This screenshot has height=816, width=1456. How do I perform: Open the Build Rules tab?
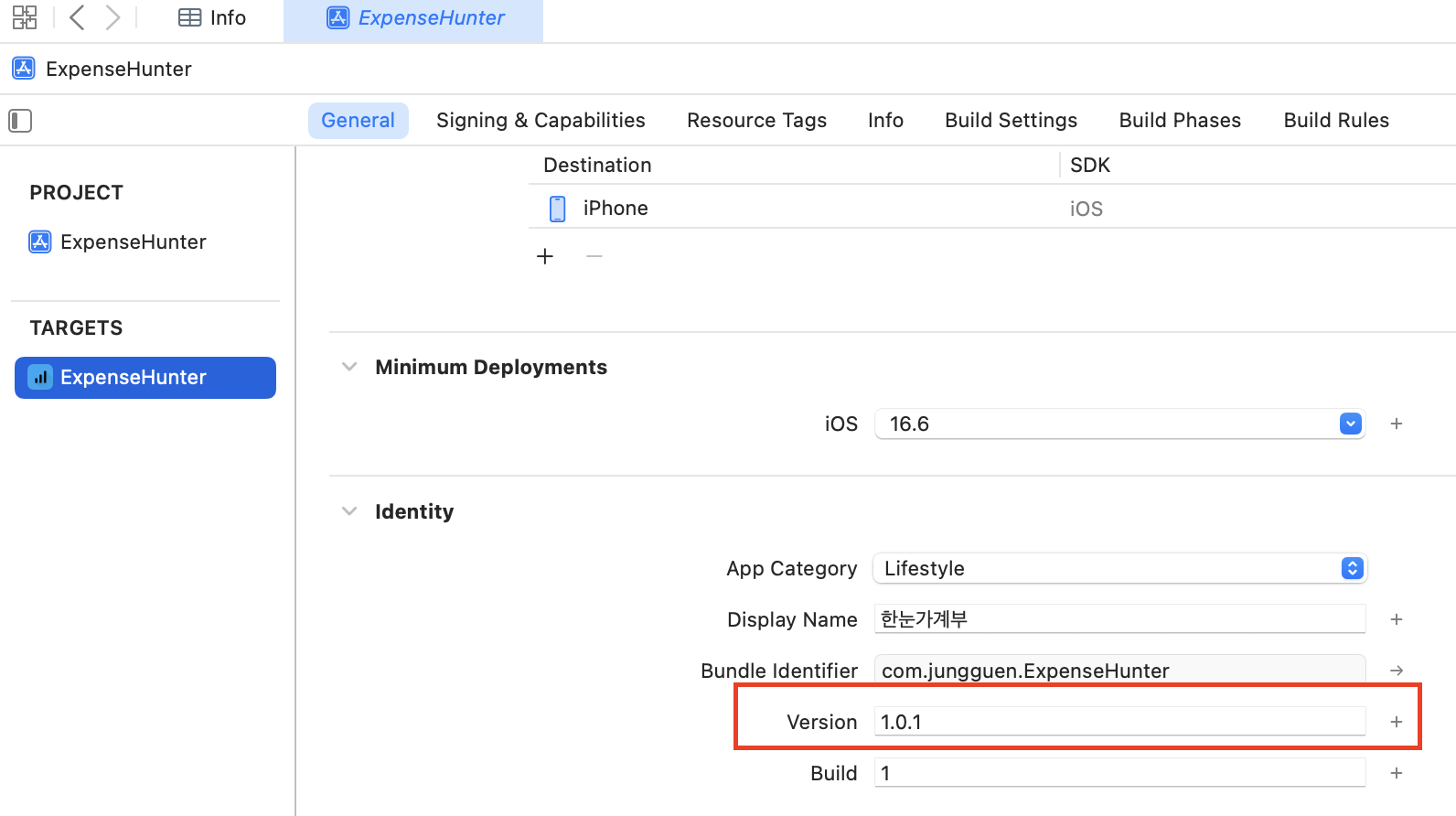[x=1336, y=121]
